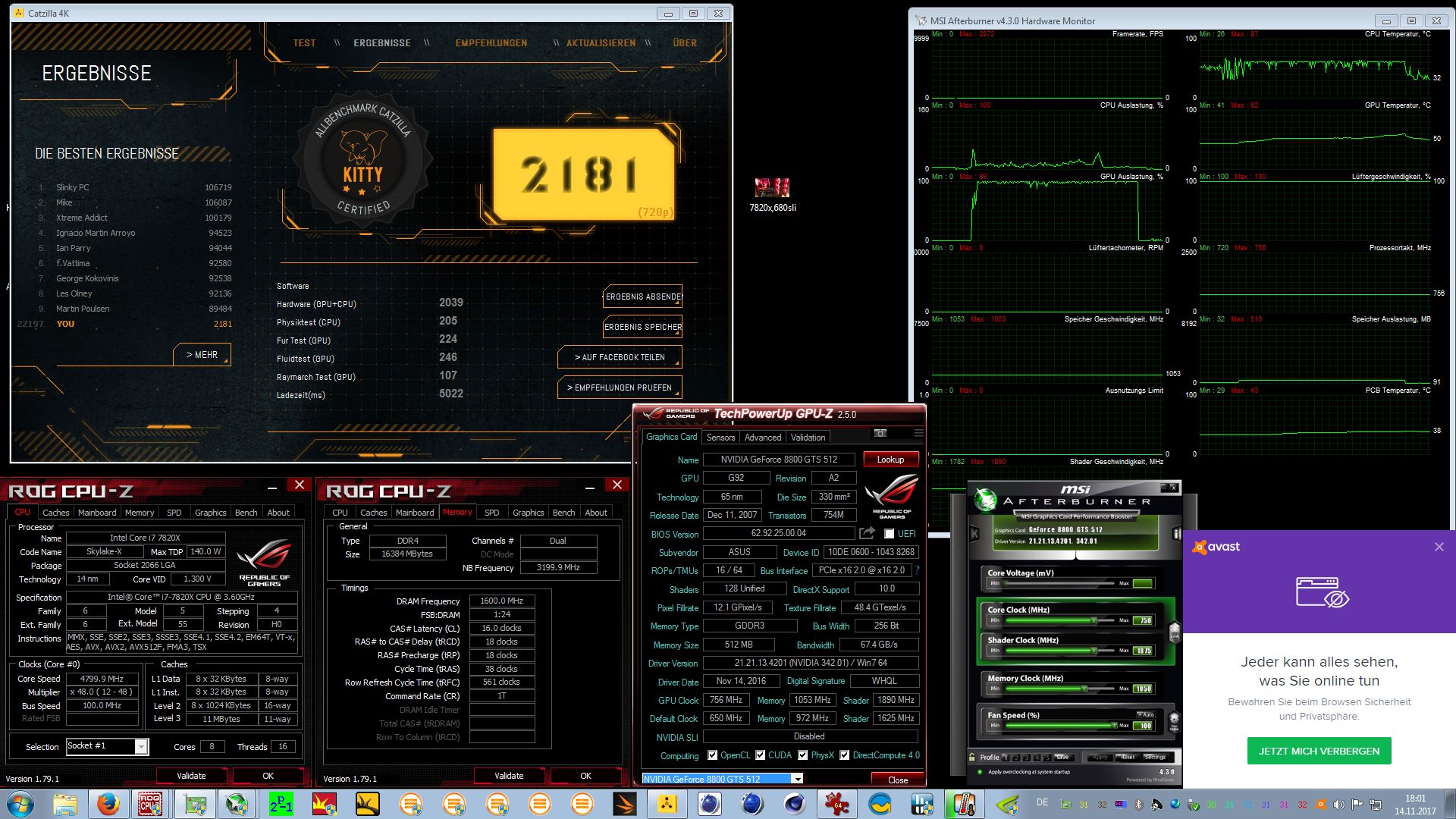Image resolution: width=1456 pixels, height=819 pixels.
Task: Click the 2P-1 green taskbar icon
Action: (x=281, y=804)
